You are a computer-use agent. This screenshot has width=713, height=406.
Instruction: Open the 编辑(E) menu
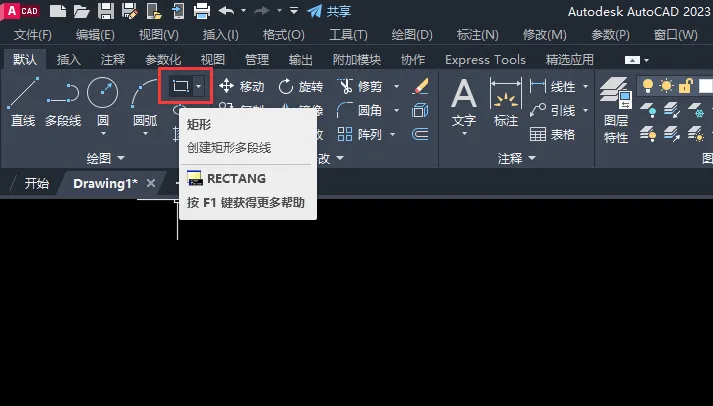point(95,35)
